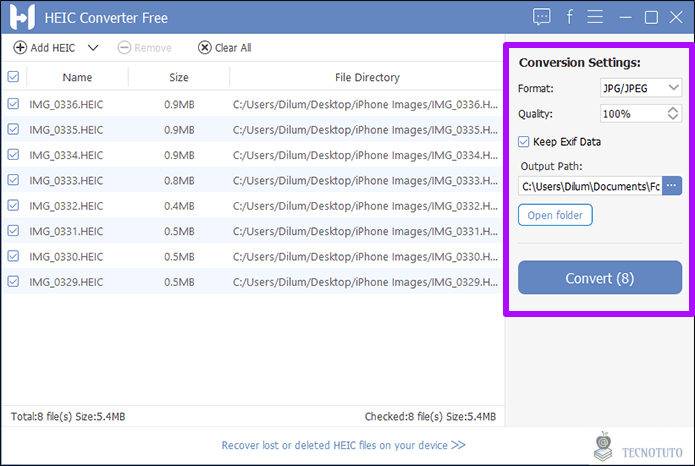Viewport: 695px width, 466px height.
Task: Select file name IMG_0335.HEIC
Action: [66, 130]
